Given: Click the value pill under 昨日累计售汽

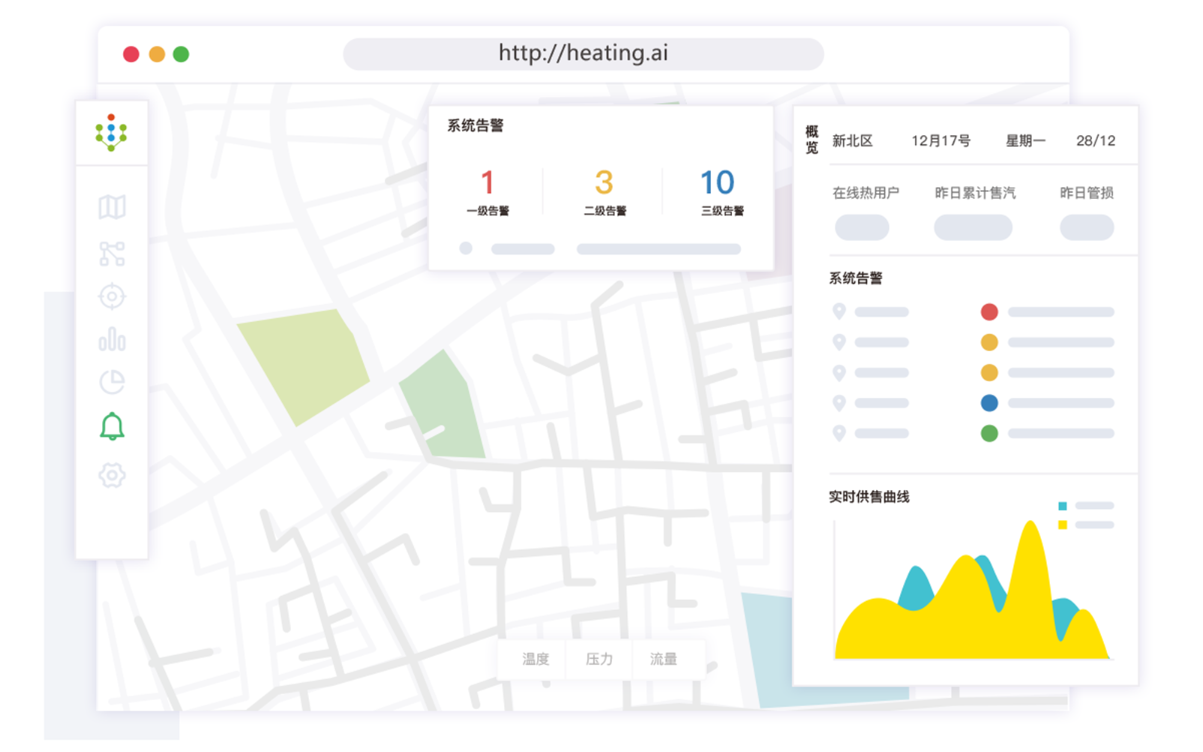Looking at the screenshot, I should (973, 227).
